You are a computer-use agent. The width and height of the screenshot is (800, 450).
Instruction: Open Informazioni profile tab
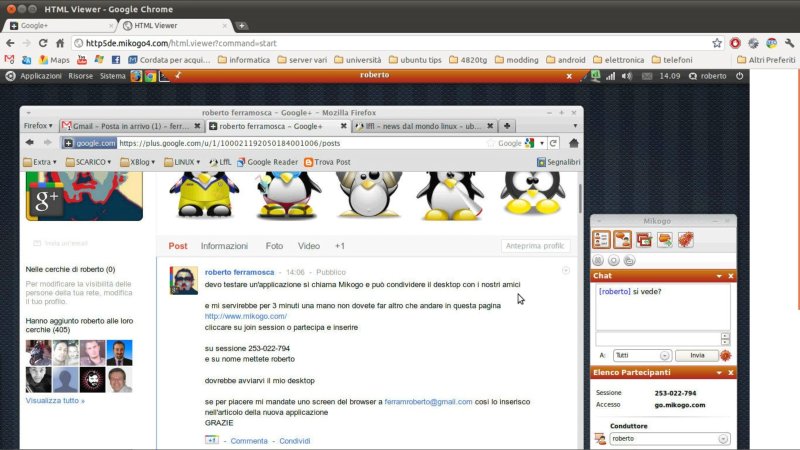tap(224, 246)
